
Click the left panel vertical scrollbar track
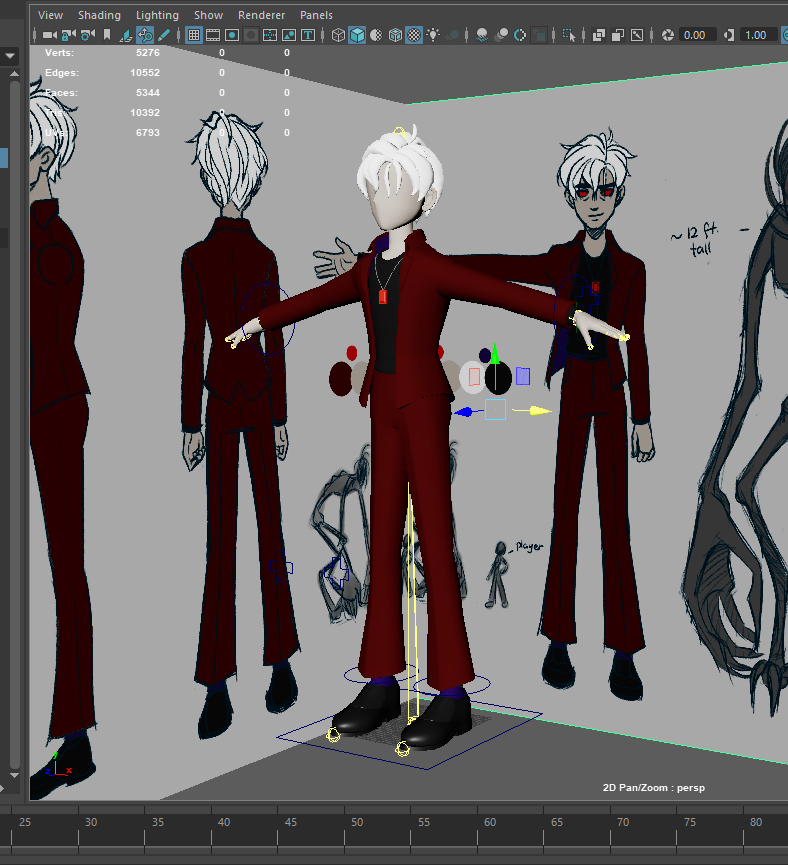14,425
